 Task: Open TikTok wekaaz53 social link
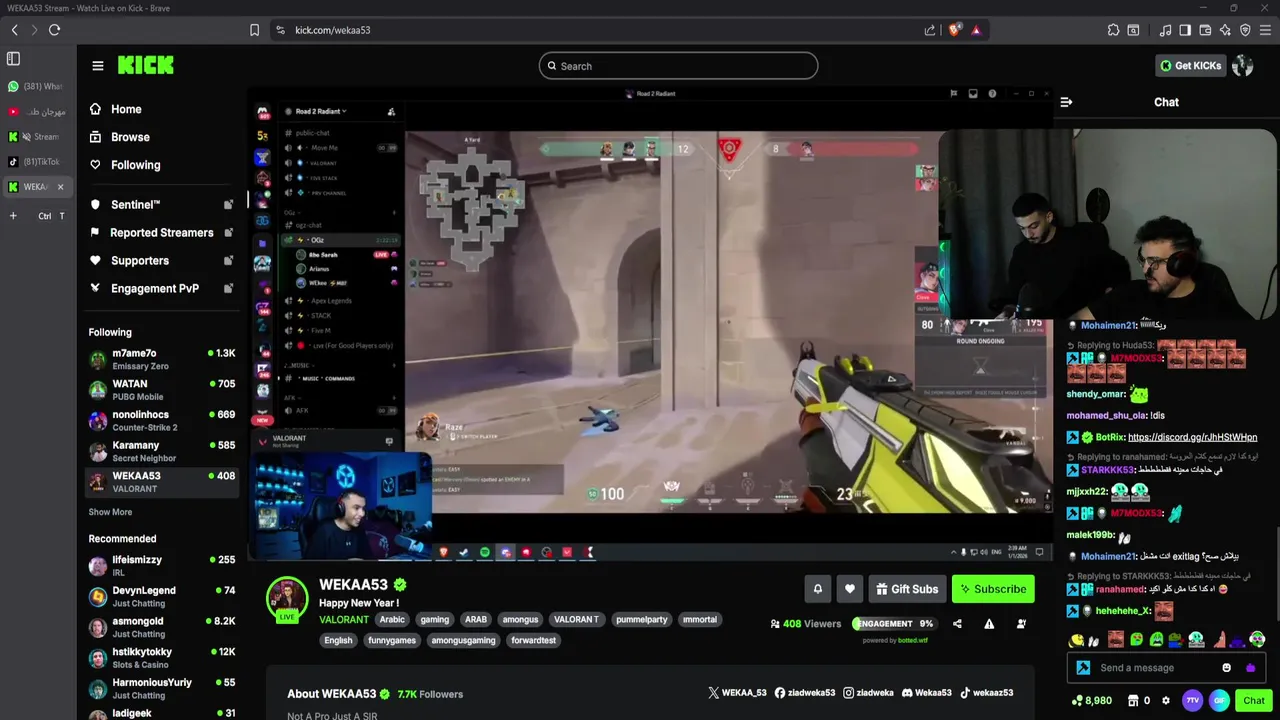click(x=987, y=692)
